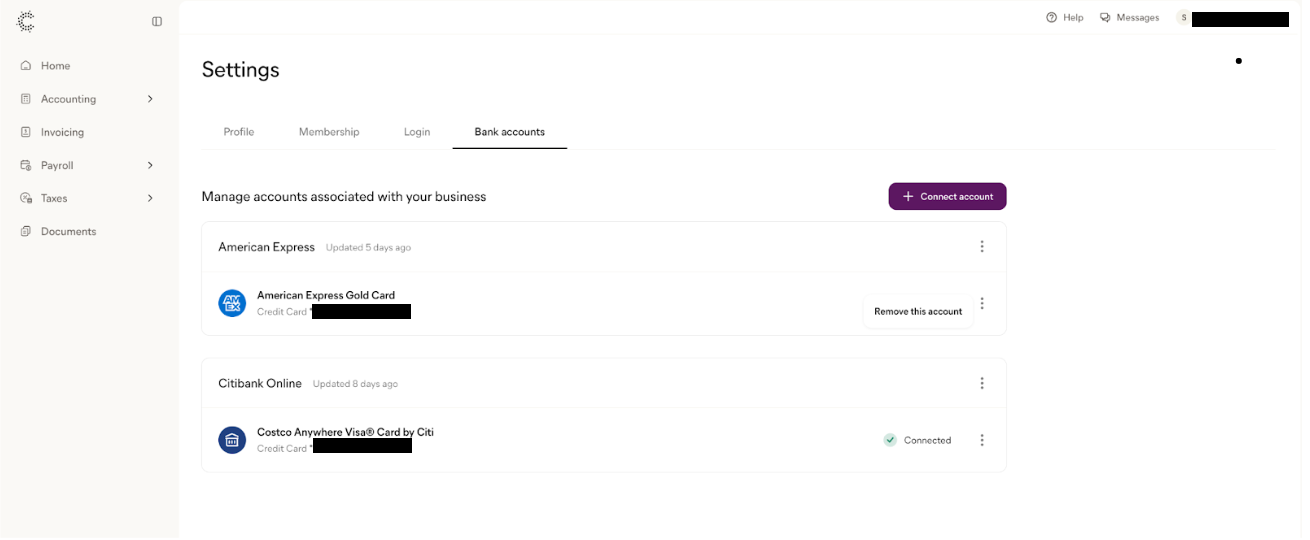The height and width of the screenshot is (540, 1310).
Task: Click the app logo in the sidebar
Action: (26, 21)
